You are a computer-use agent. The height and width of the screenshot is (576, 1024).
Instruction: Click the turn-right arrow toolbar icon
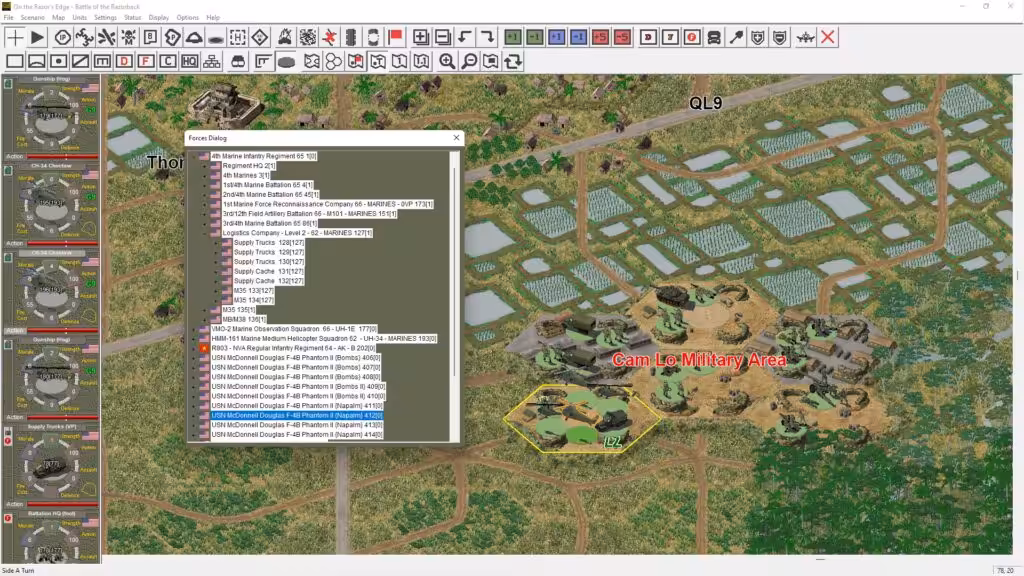487,37
